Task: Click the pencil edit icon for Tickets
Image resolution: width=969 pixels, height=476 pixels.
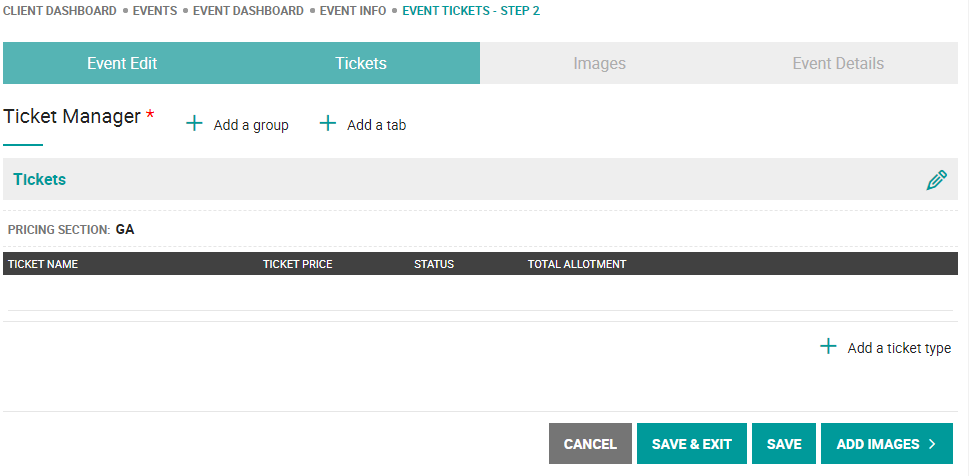Action: point(936,180)
